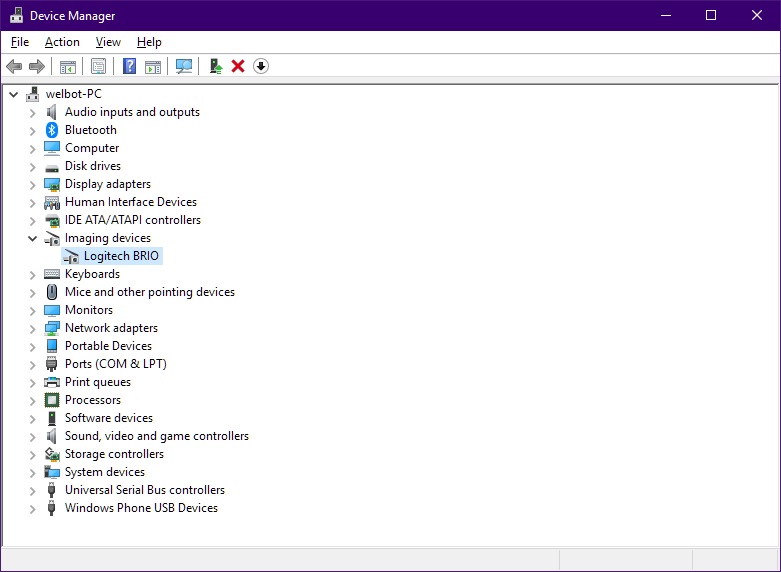Select the Keyboards label
The image size is (781, 572).
pos(92,274)
